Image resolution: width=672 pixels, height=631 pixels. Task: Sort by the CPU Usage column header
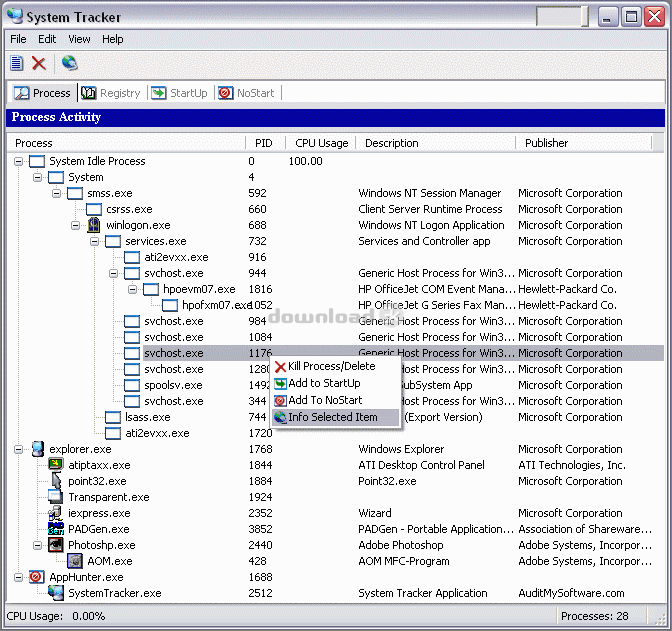321,143
